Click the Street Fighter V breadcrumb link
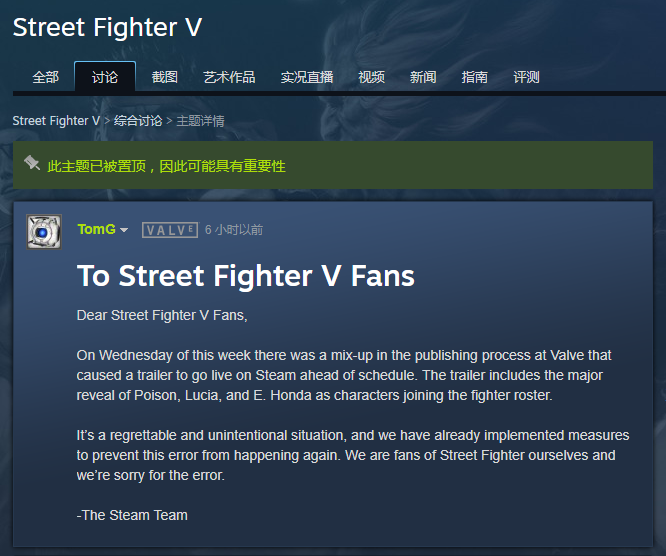666x556 pixels. [x=56, y=121]
